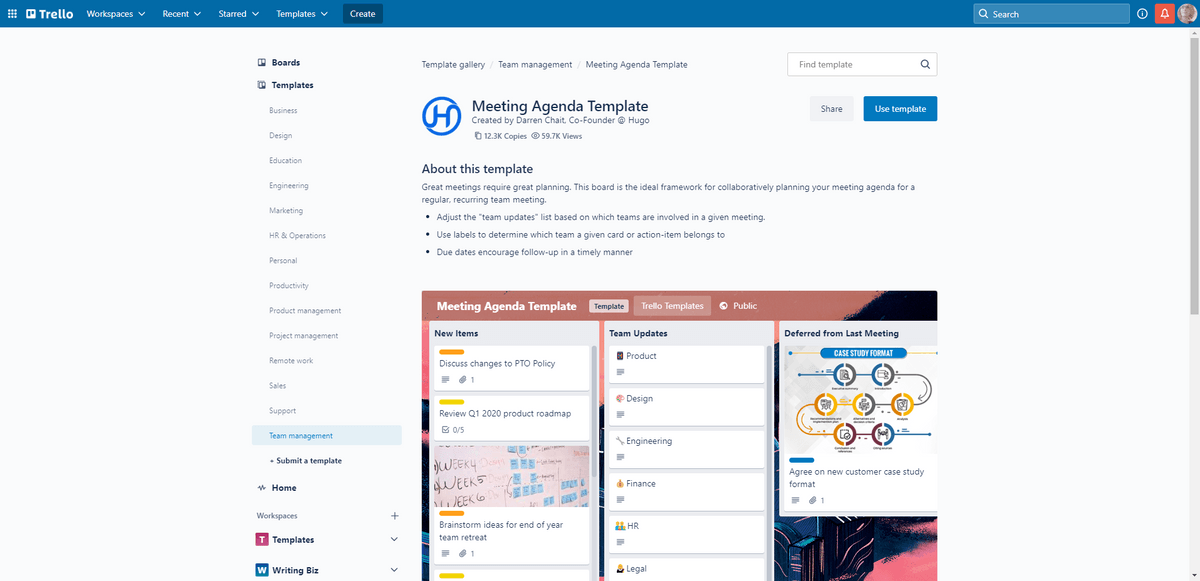Click the pink T Templates workspace icon
1200x581 pixels.
click(262, 540)
